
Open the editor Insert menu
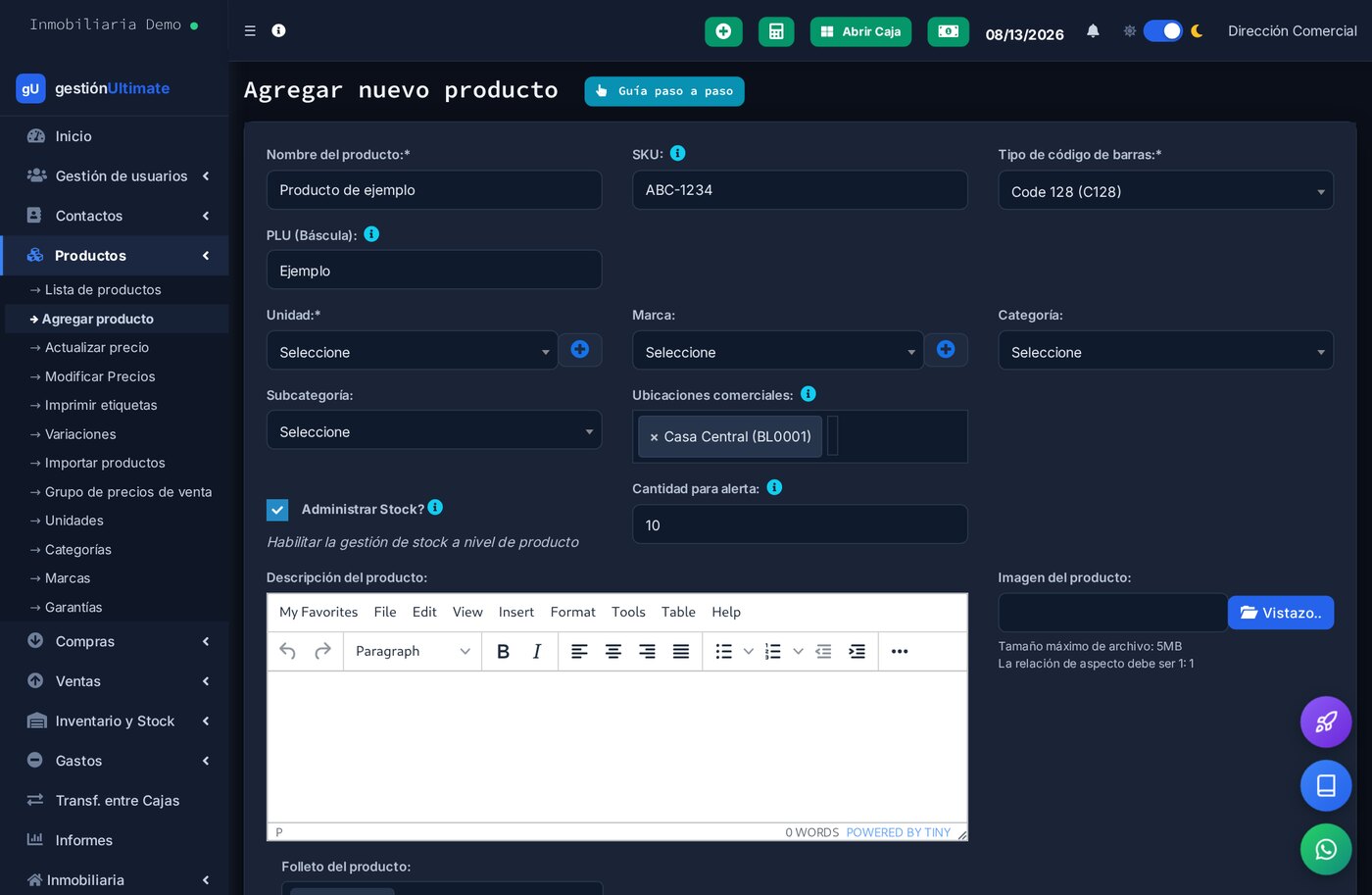tap(516, 612)
